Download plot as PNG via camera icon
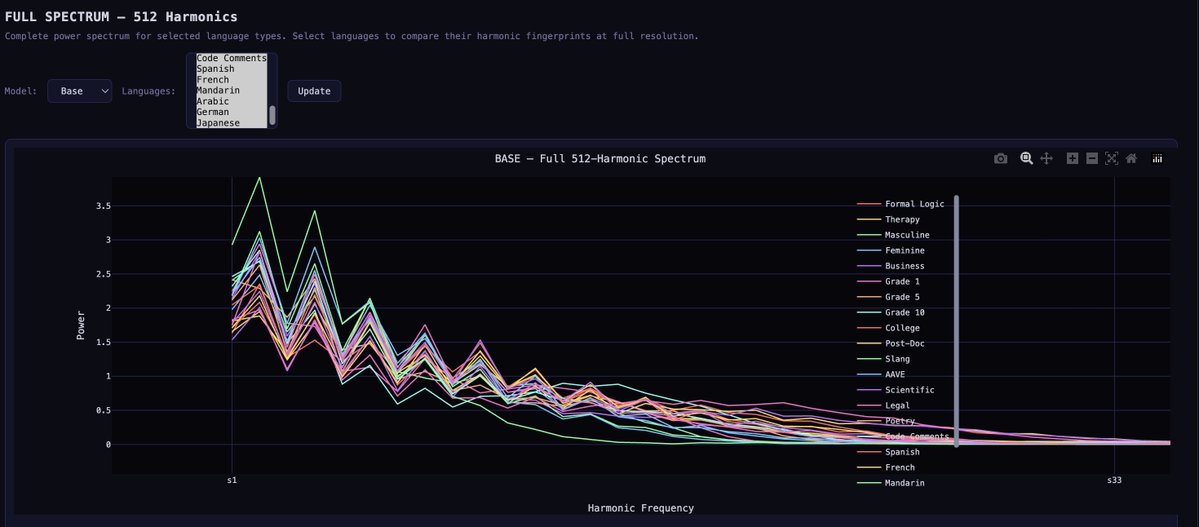The image size is (1199, 527). [x=1000, y=158]
